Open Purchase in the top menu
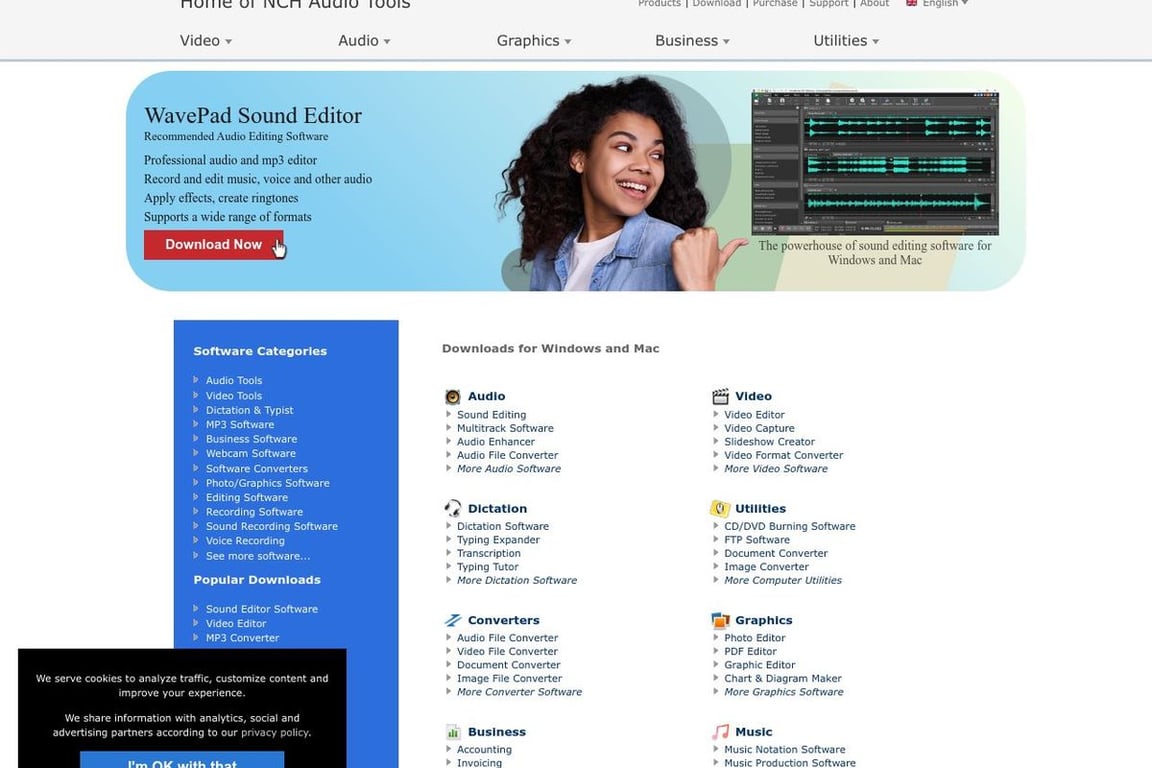Viewport: 1152px width, 768px height. [x=775, y=3]
